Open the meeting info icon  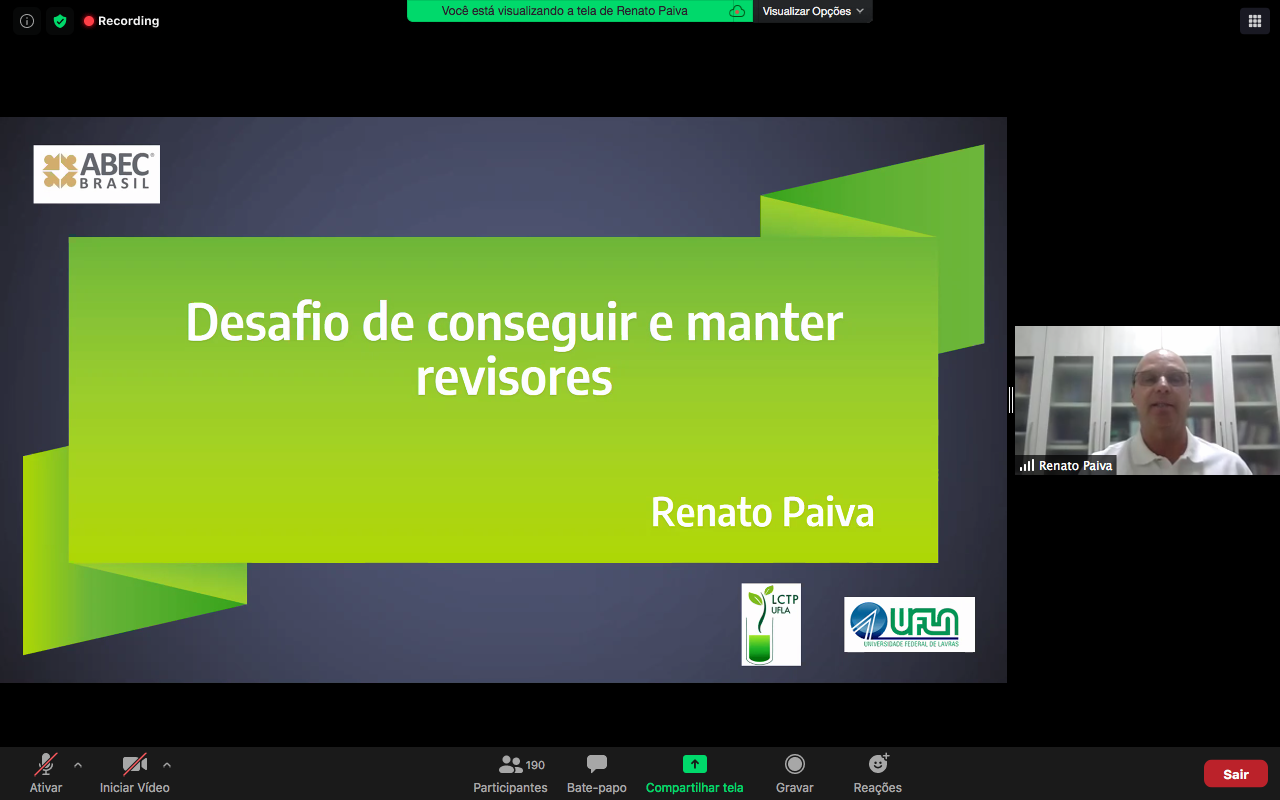pos(27,21)
